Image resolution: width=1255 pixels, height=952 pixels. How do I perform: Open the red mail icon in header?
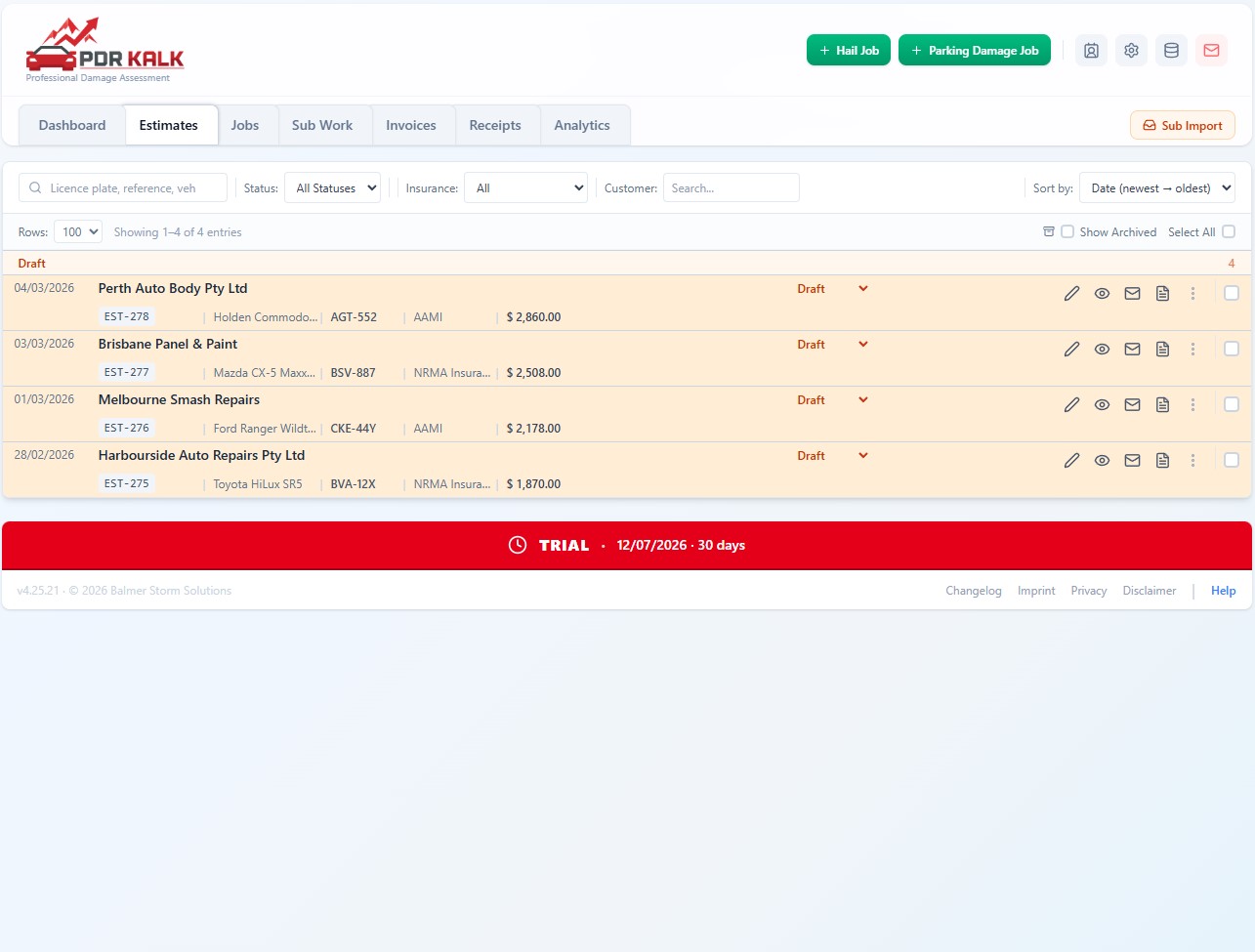coord(1211,51)
